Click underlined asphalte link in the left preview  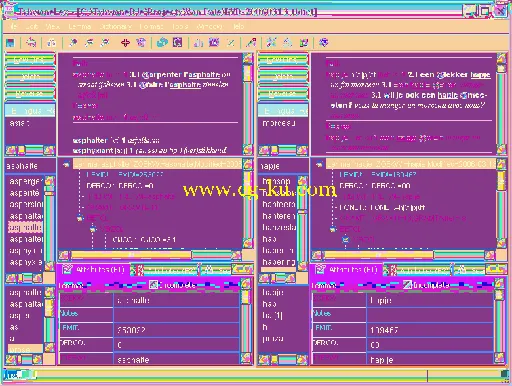pos(204,75)
